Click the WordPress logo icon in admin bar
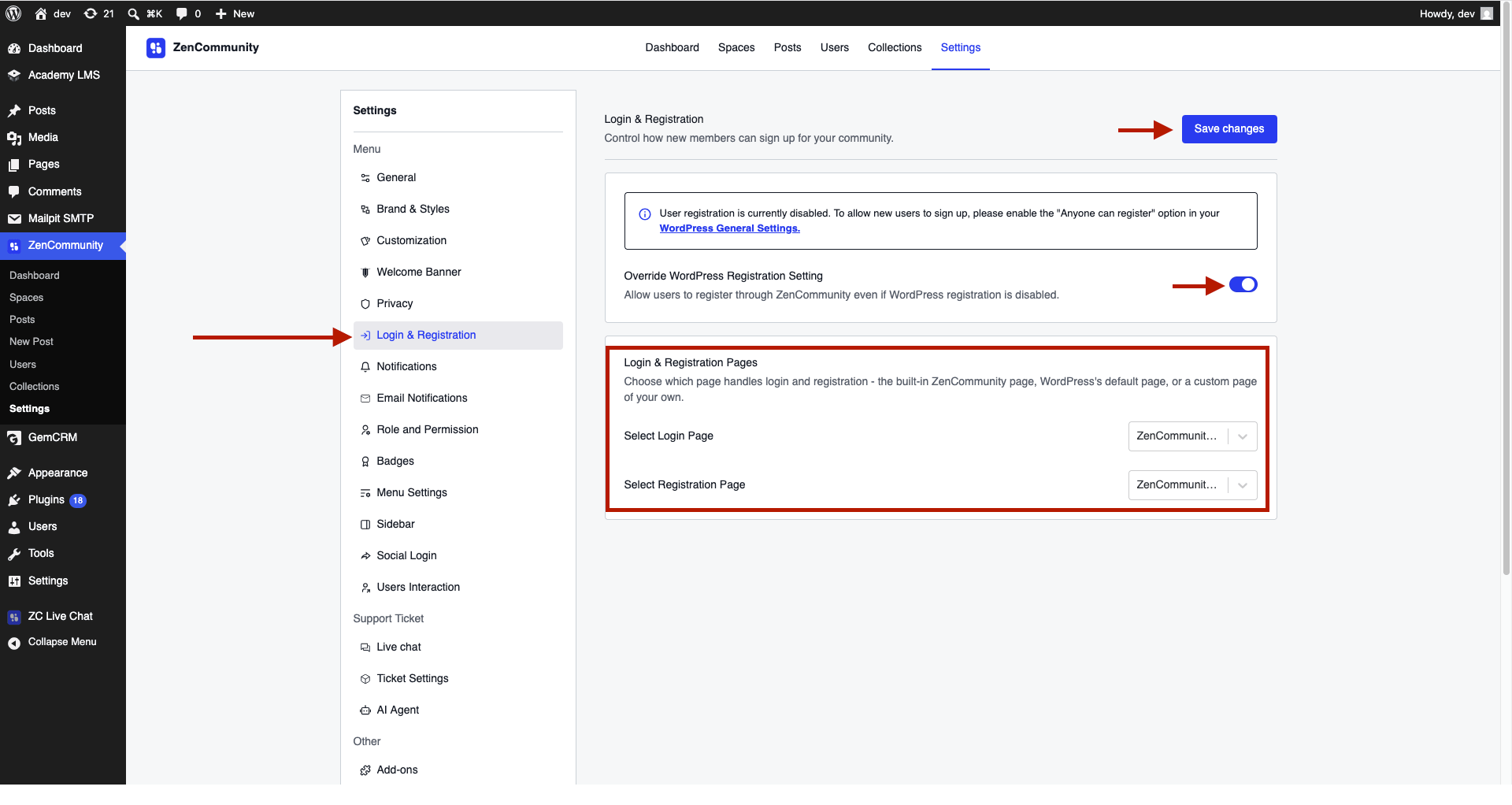The image size is (1512, 805). pos(13,13)
